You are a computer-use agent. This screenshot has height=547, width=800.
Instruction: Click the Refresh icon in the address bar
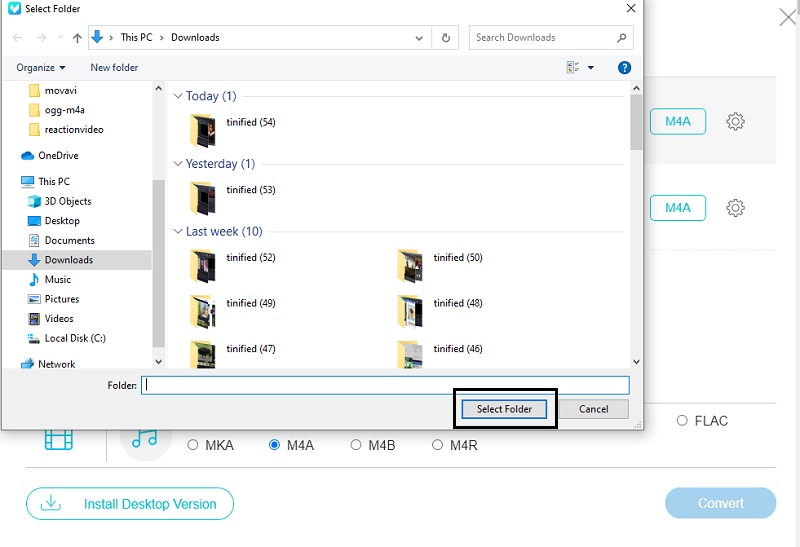click(446, 38)
